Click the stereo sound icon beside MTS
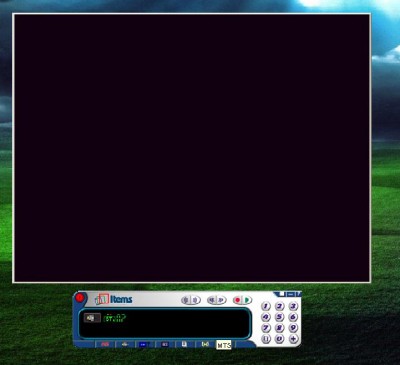The image size is (400, 365). pyautogui.click(x=205, y=344)
